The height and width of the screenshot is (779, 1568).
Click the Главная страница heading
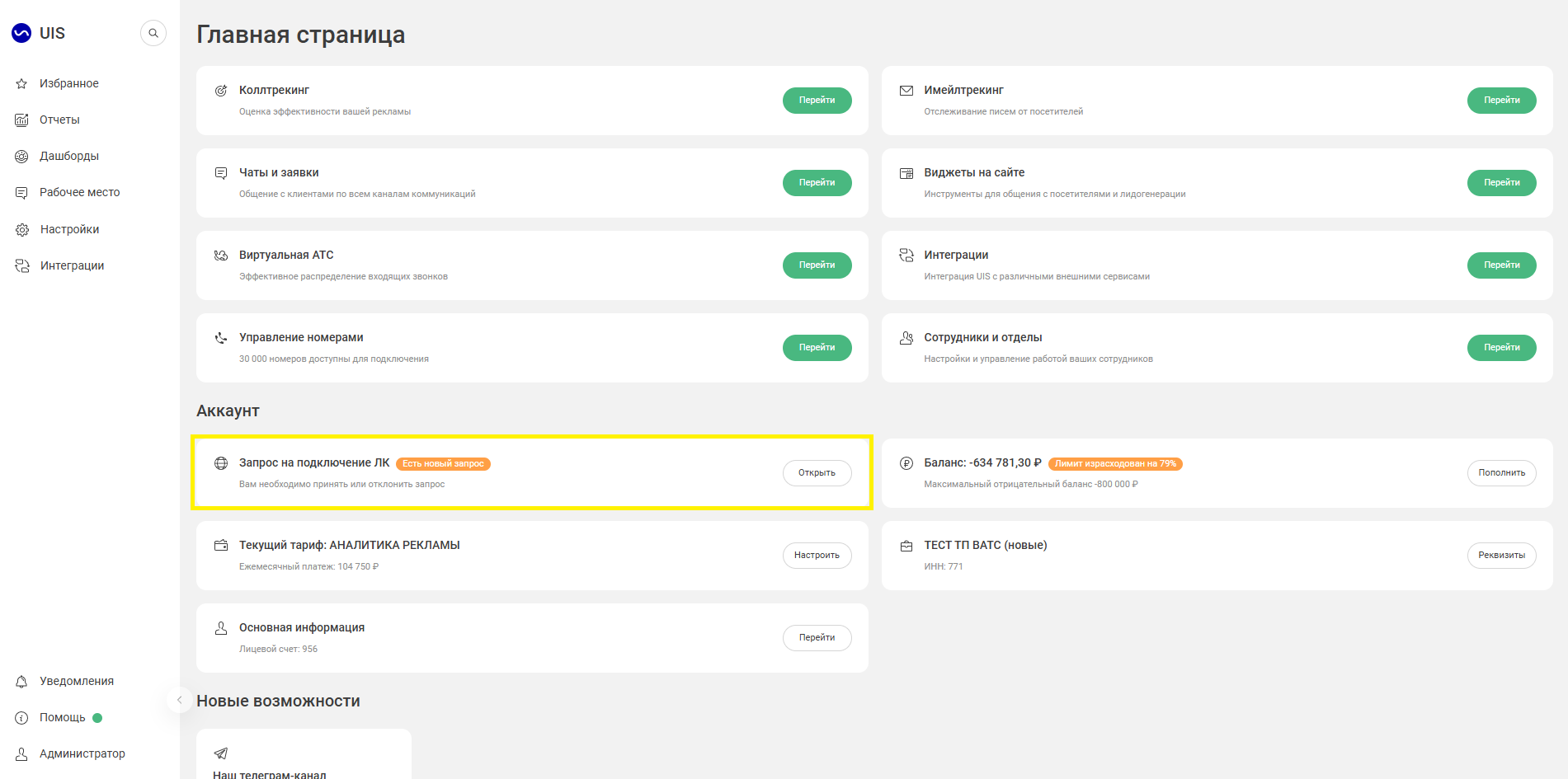coord(300,35)
